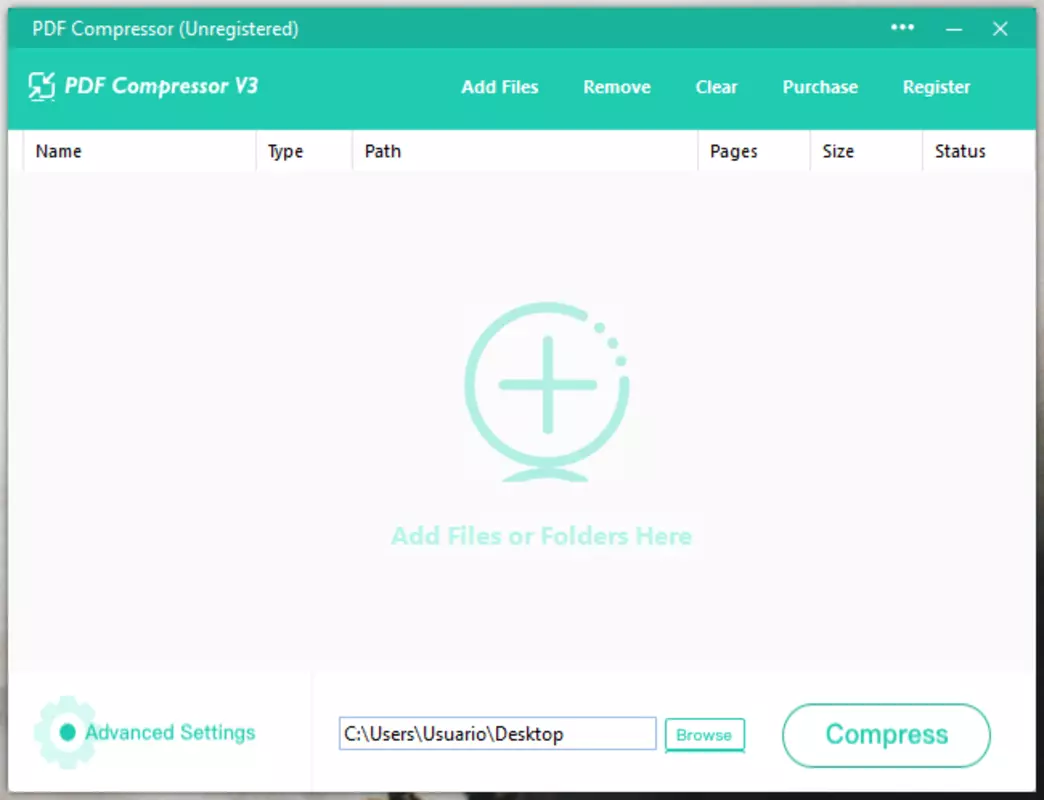
Task: Click the PDF Compressor (Unregistered) window title
Action: pyautogui.click(x=165, y=29)
